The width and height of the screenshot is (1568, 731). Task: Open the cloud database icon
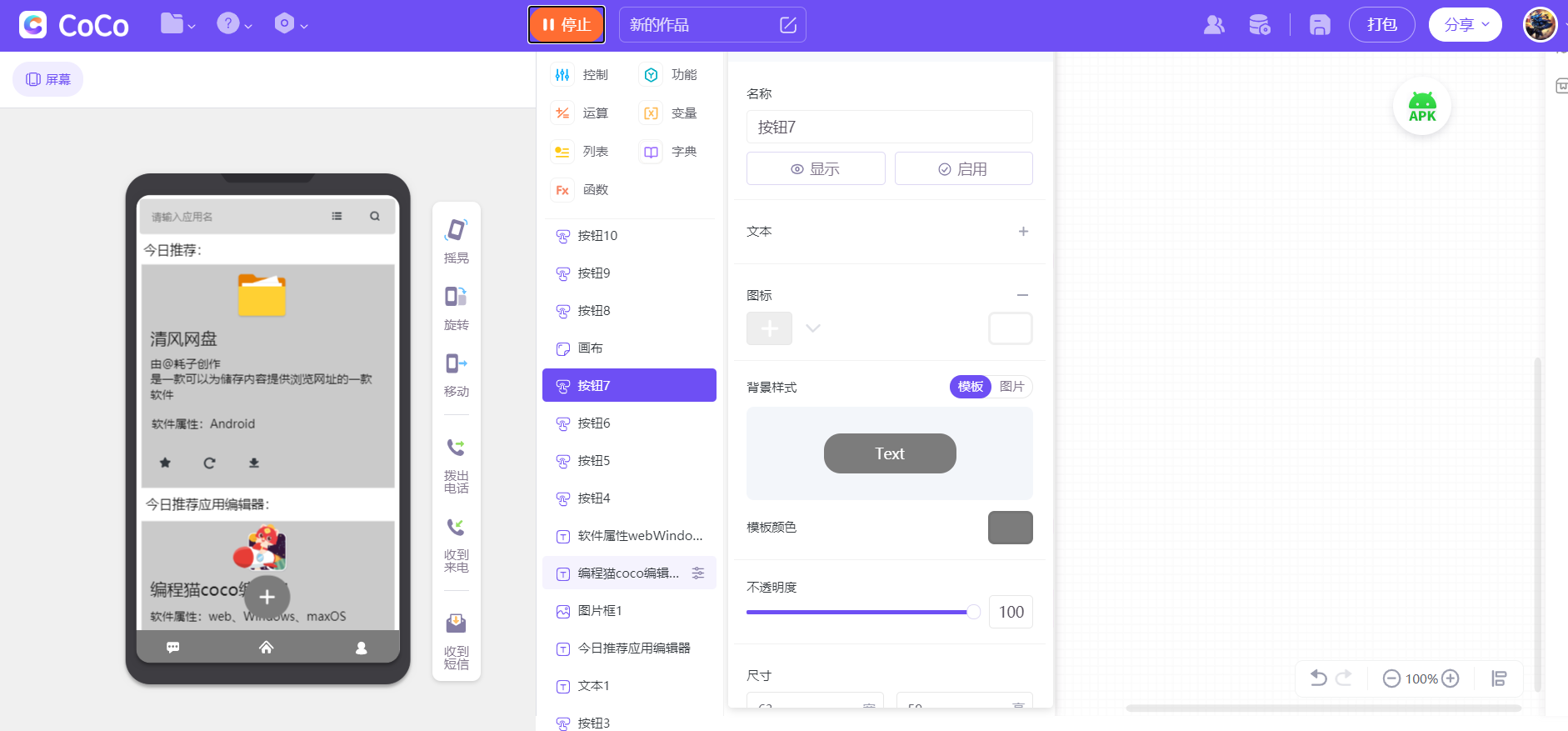1259,25
